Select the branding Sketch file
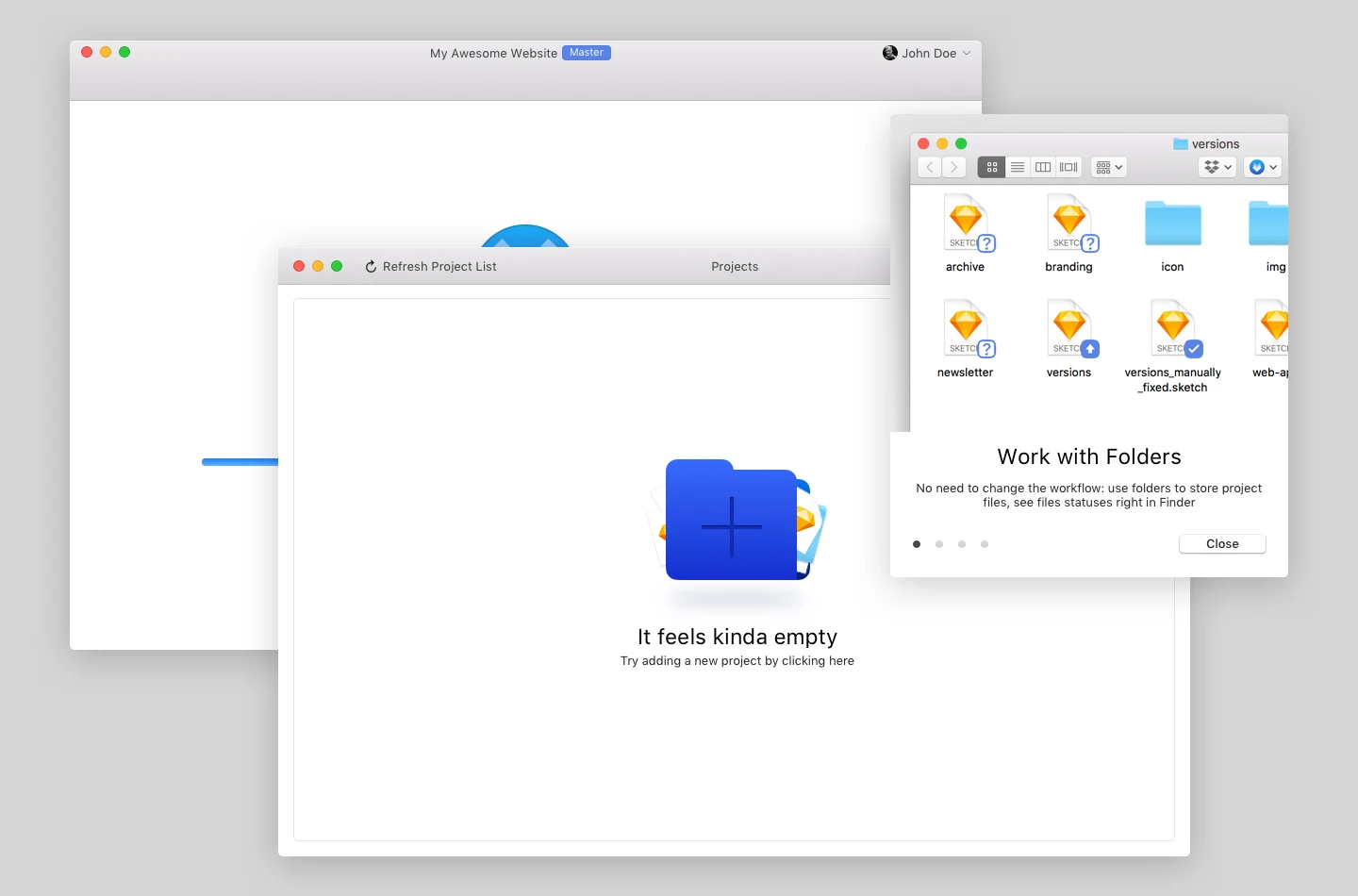This screenshot has height=896, width=1358. point(1069,224)
